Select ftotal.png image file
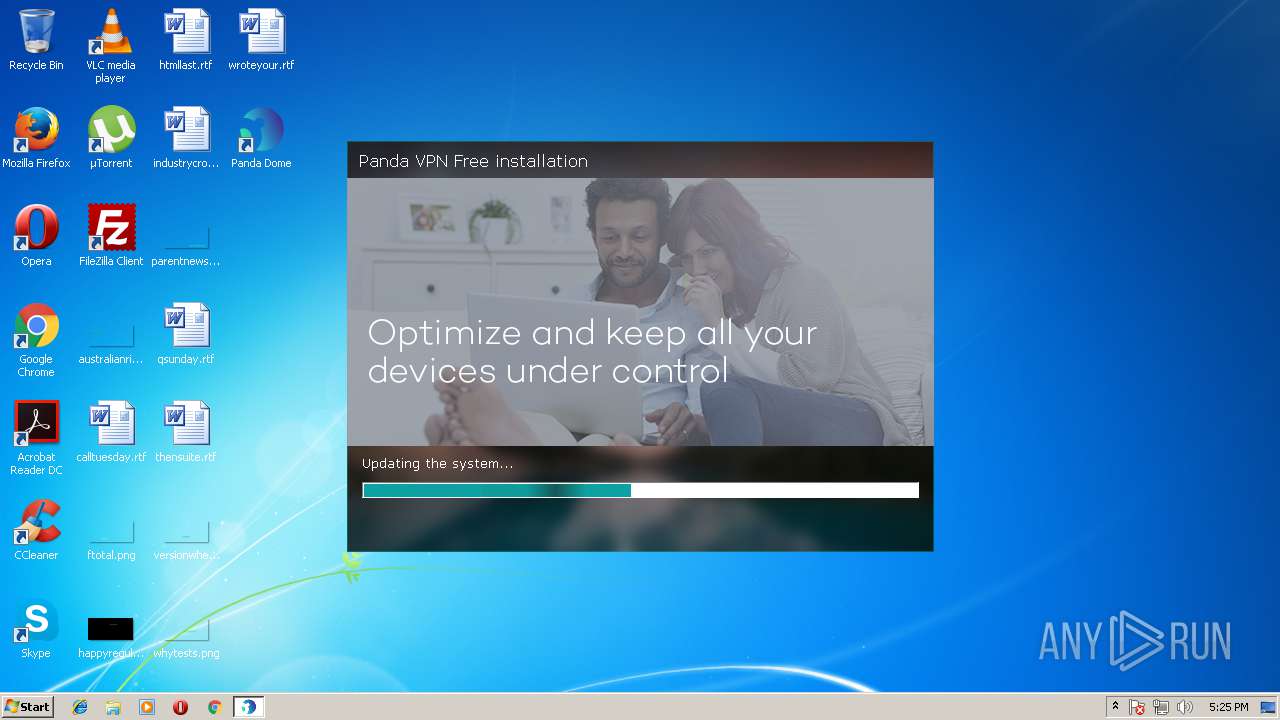This screenshot has width=1280, height=720. (111, 532)
